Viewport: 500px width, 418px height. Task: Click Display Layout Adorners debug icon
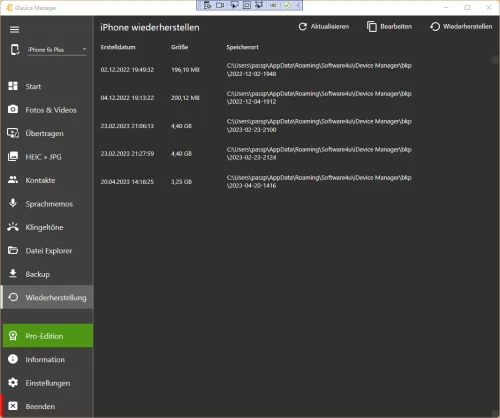(247, 5)
